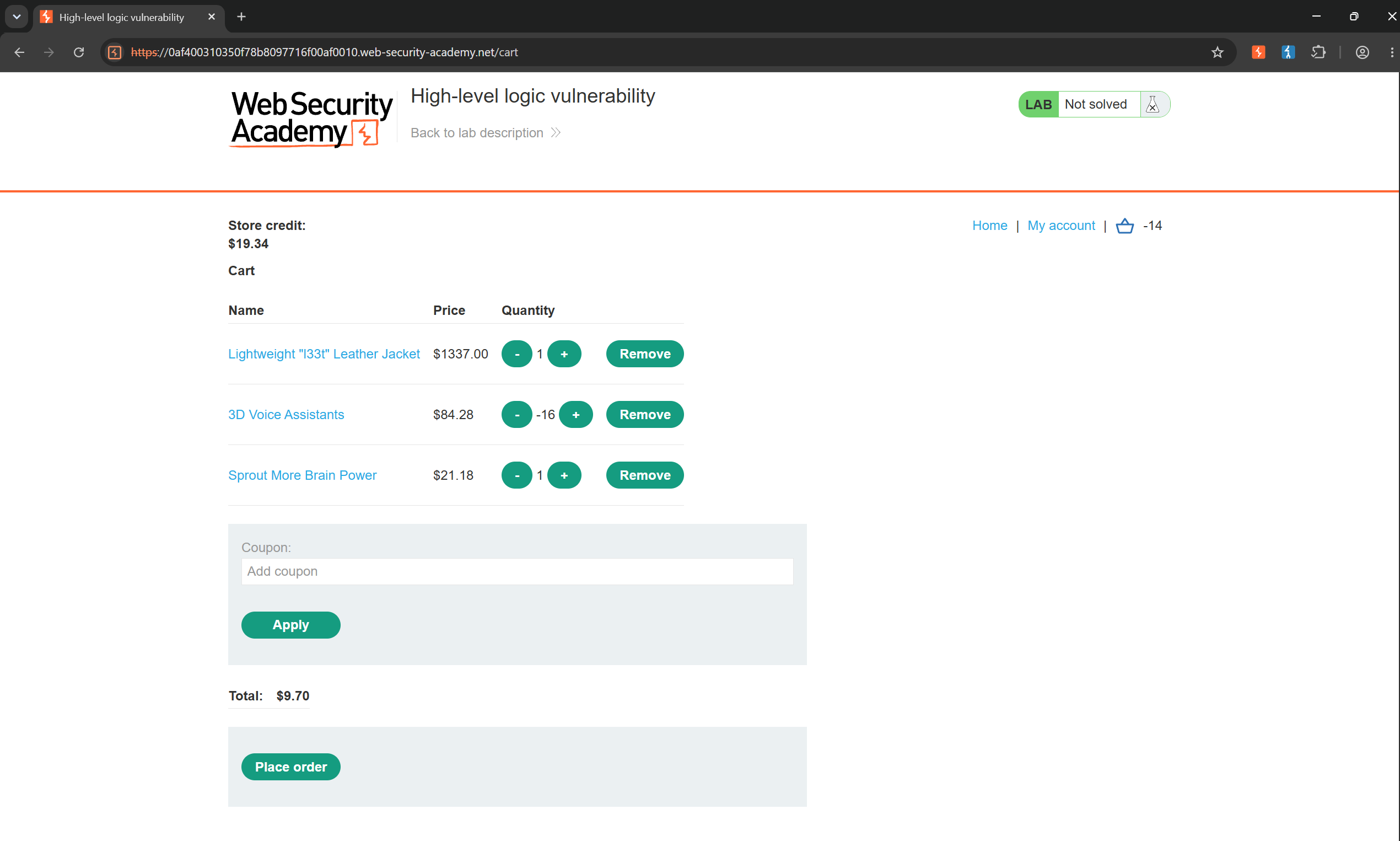Remove 3D Voice Assistants from the cart

pyautogui.click(x=644, y=414)
